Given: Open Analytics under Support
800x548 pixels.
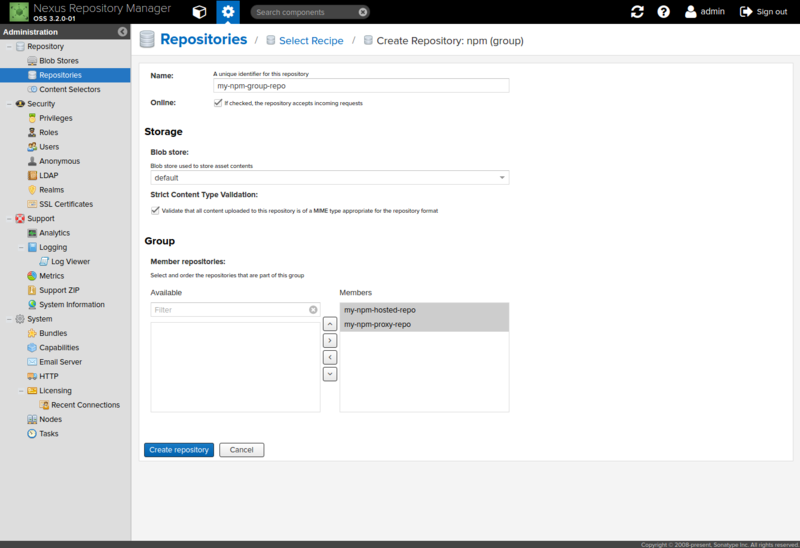Looking at the screenshot, I should coord(55,233).
